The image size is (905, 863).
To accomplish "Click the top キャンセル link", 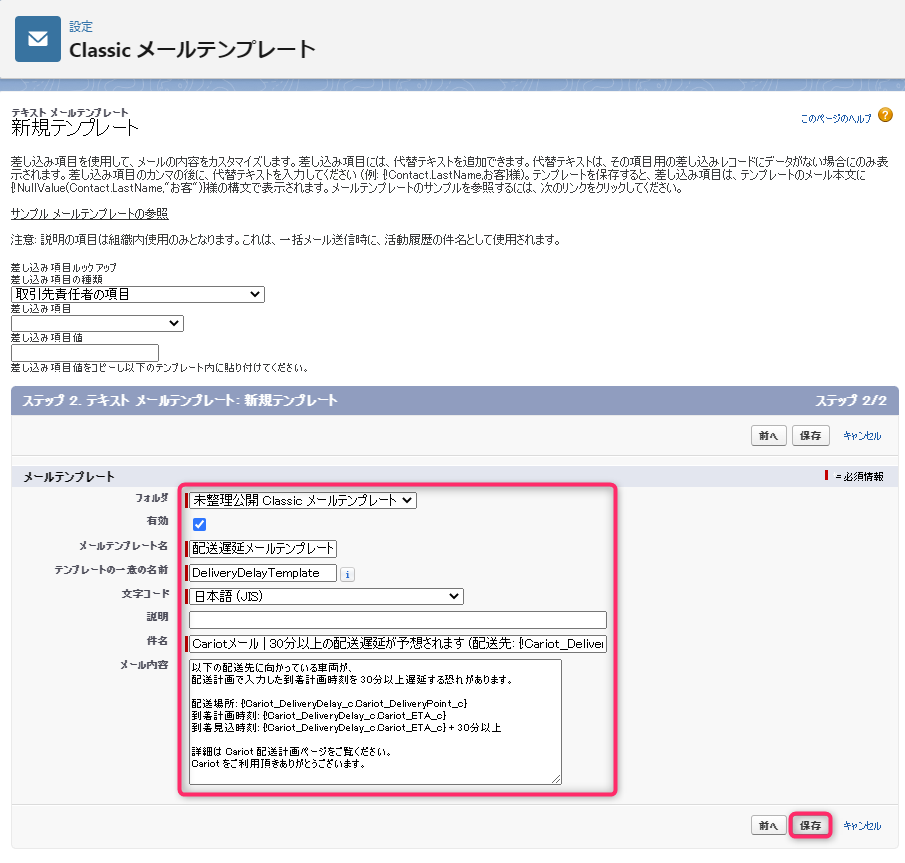I will tap(862, 436).
